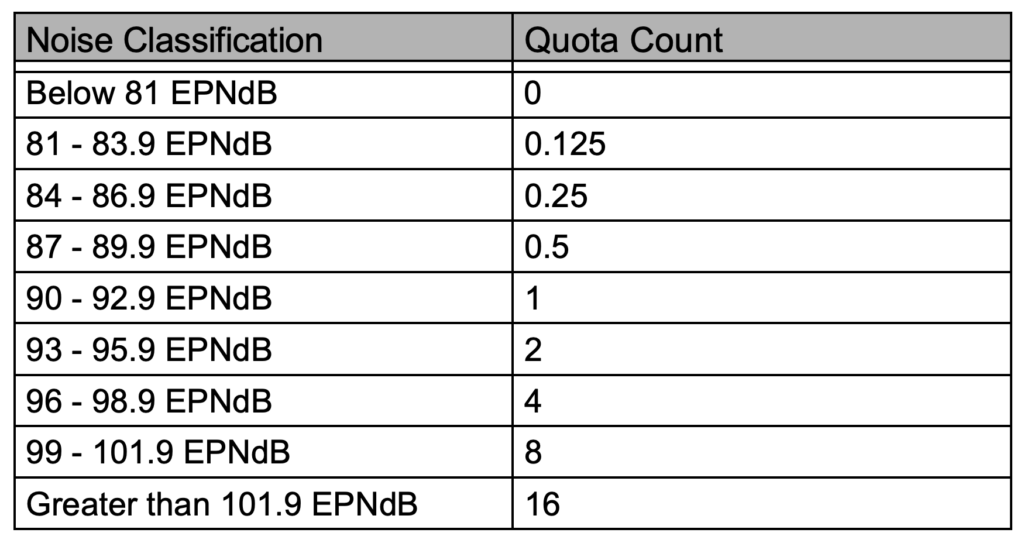Select the 93 - 95.9 EPNdB cell
Image resolution: width=1024 pixels, height=543 pixels.
tap(149, 350)
